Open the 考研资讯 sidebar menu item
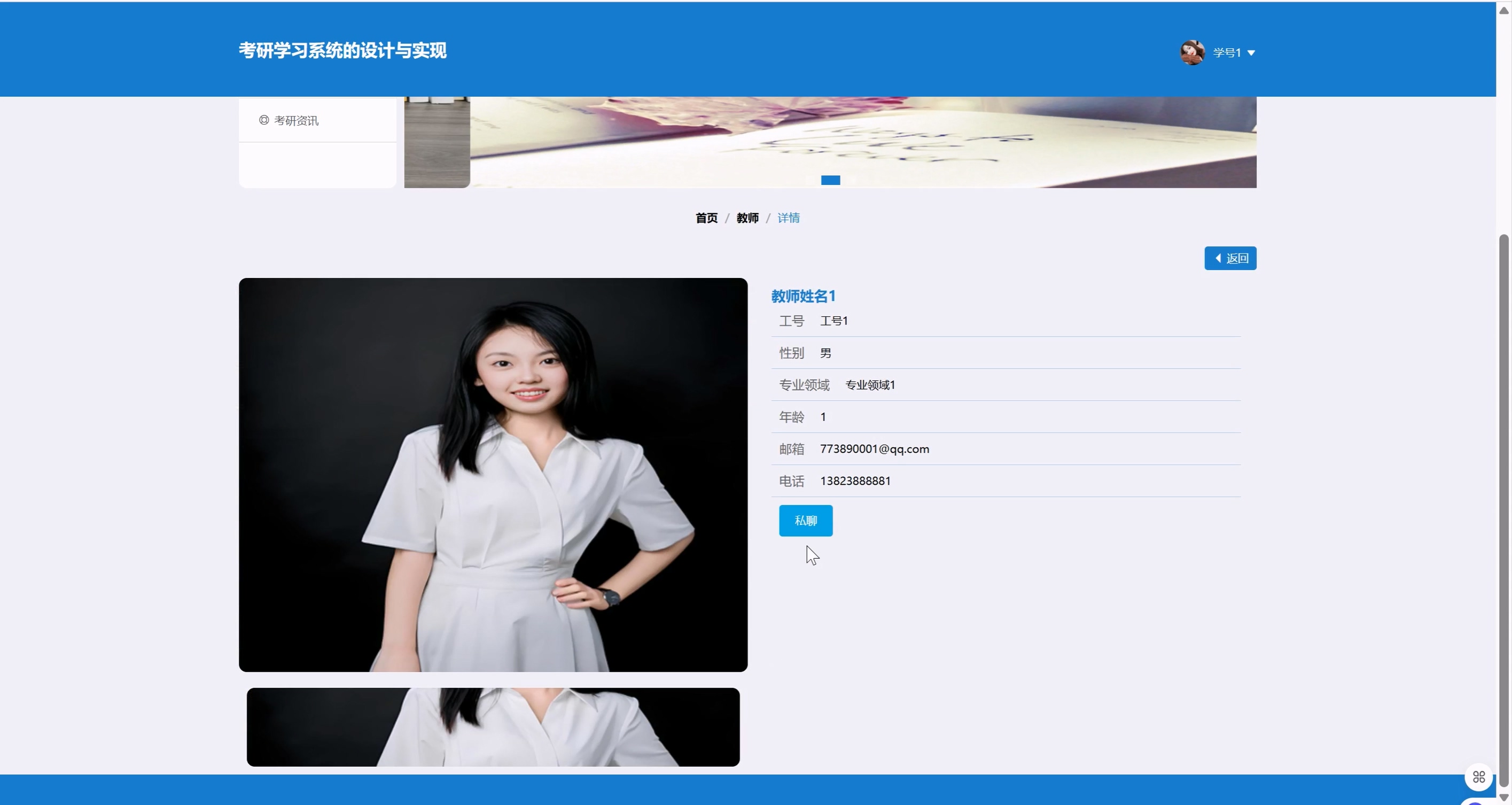The width and height of the screenshot is (1512, 805). click(296, 120)
